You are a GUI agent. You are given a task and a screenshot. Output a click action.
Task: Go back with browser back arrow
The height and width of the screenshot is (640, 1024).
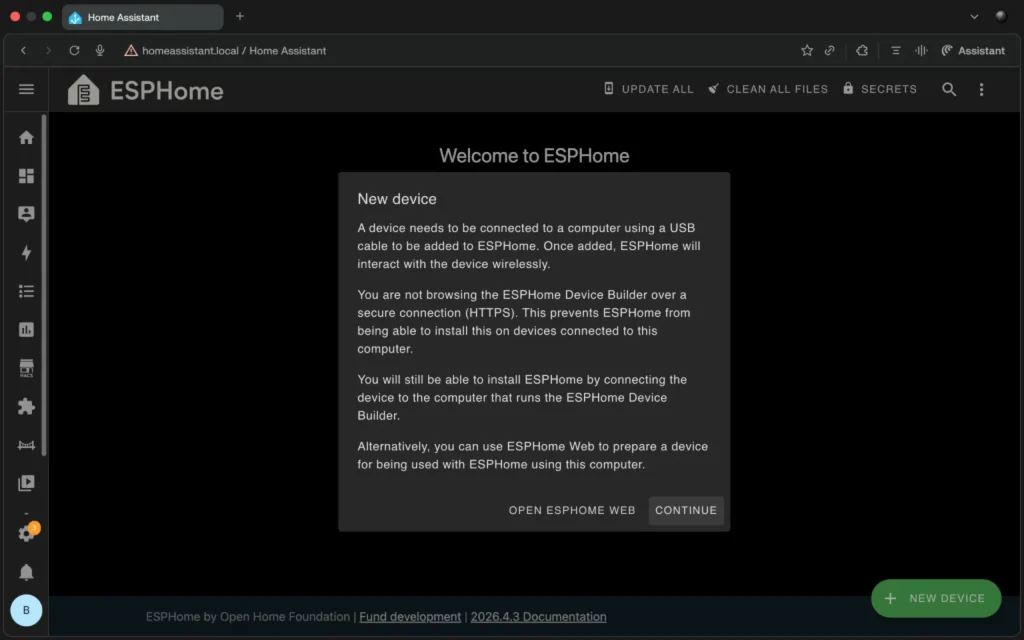pyautogui.click(x=24, y=50)
